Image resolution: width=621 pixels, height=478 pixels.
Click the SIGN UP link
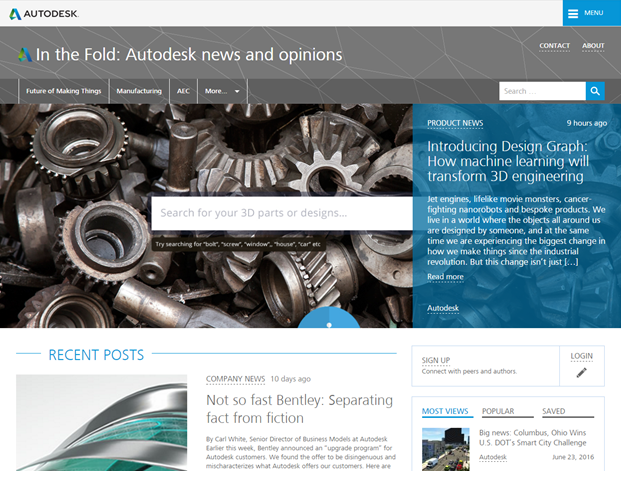pyautogui.click(x=436, y=360)
